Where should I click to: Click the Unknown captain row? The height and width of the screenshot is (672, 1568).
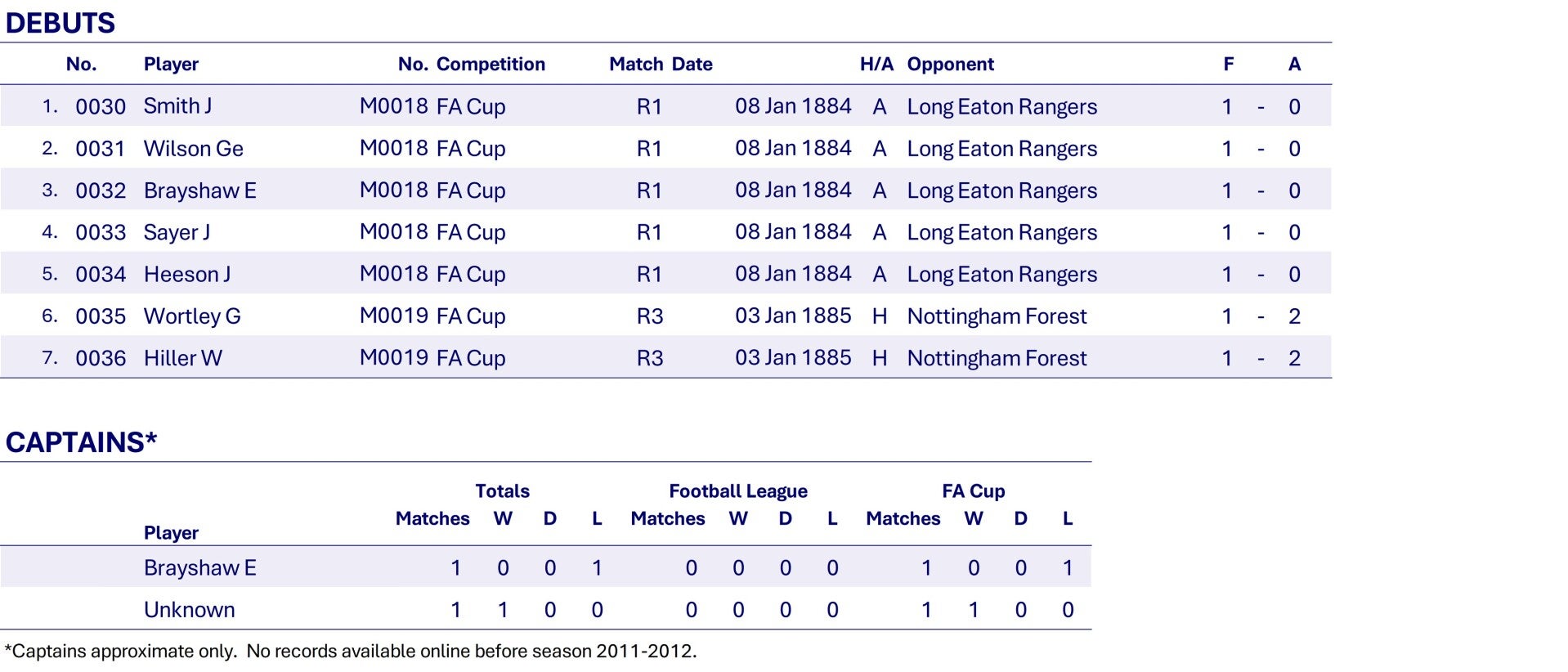point(189,610)
